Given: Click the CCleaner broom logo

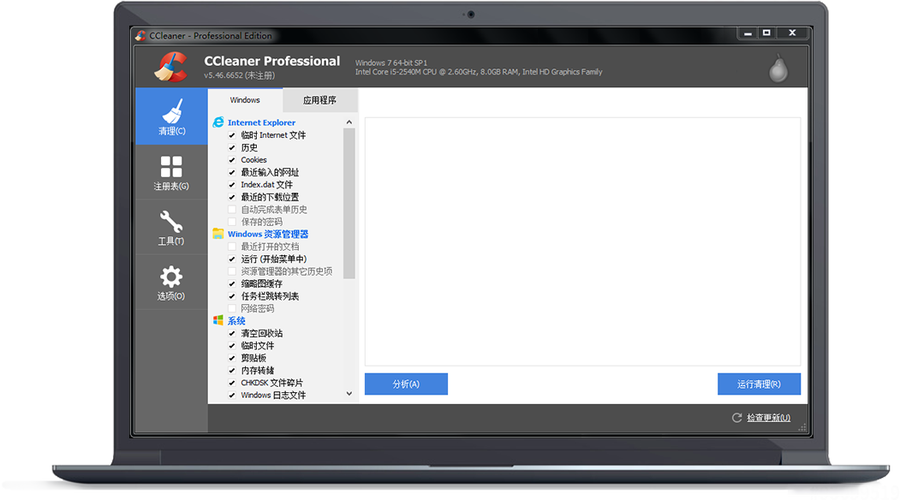Looking at the screenshot, I should point(171,67).
